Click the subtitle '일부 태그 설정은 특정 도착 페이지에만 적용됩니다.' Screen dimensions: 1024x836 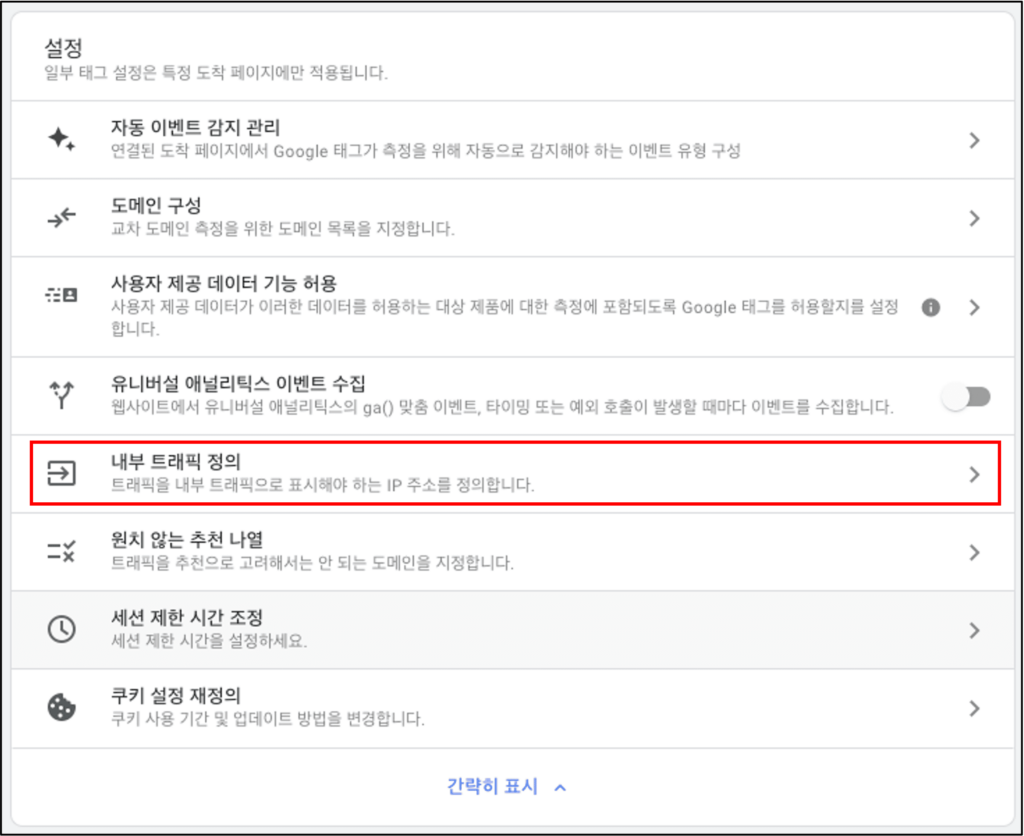point(216,72)
